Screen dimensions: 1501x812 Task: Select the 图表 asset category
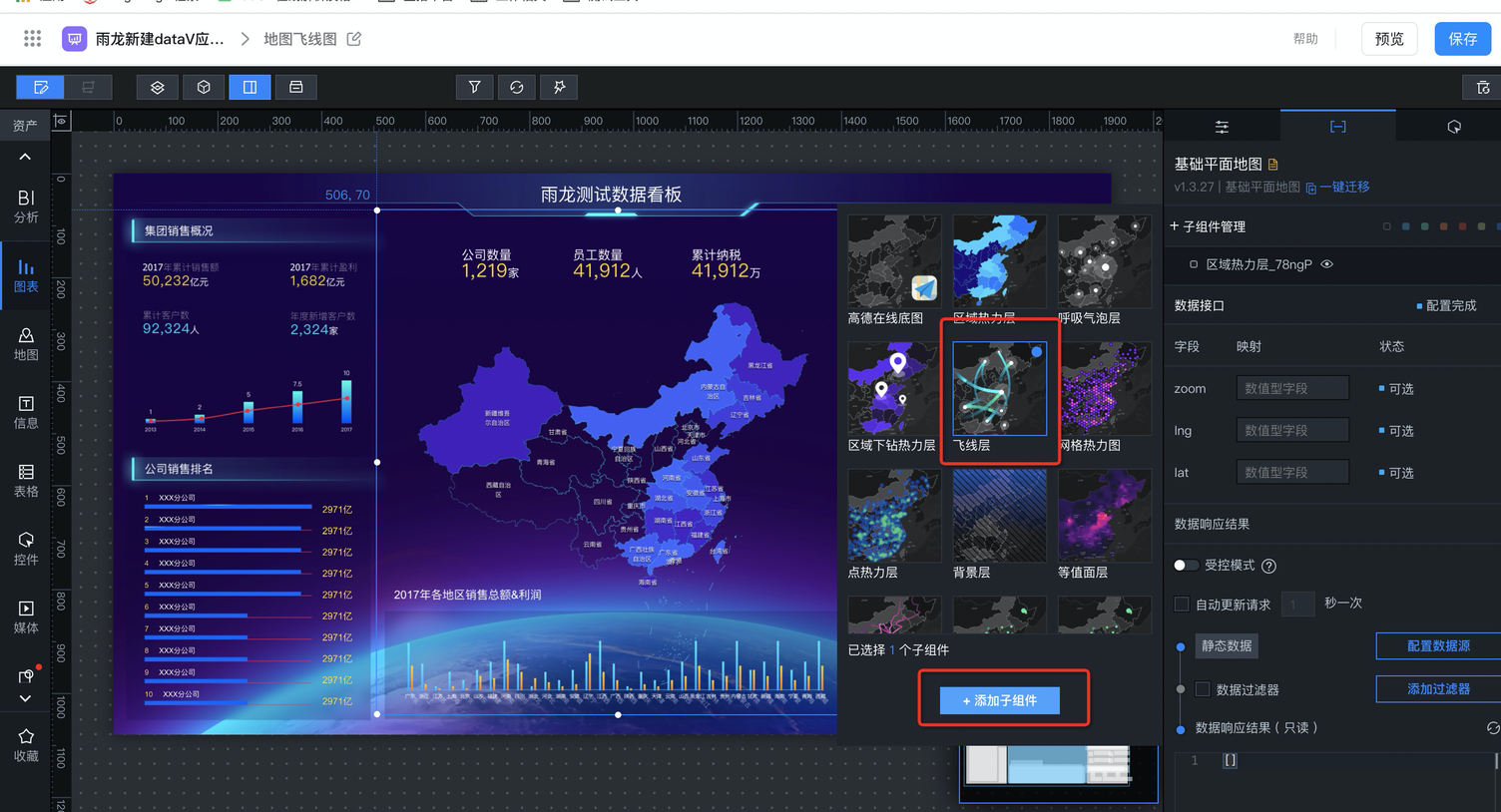tap(26, 275)
